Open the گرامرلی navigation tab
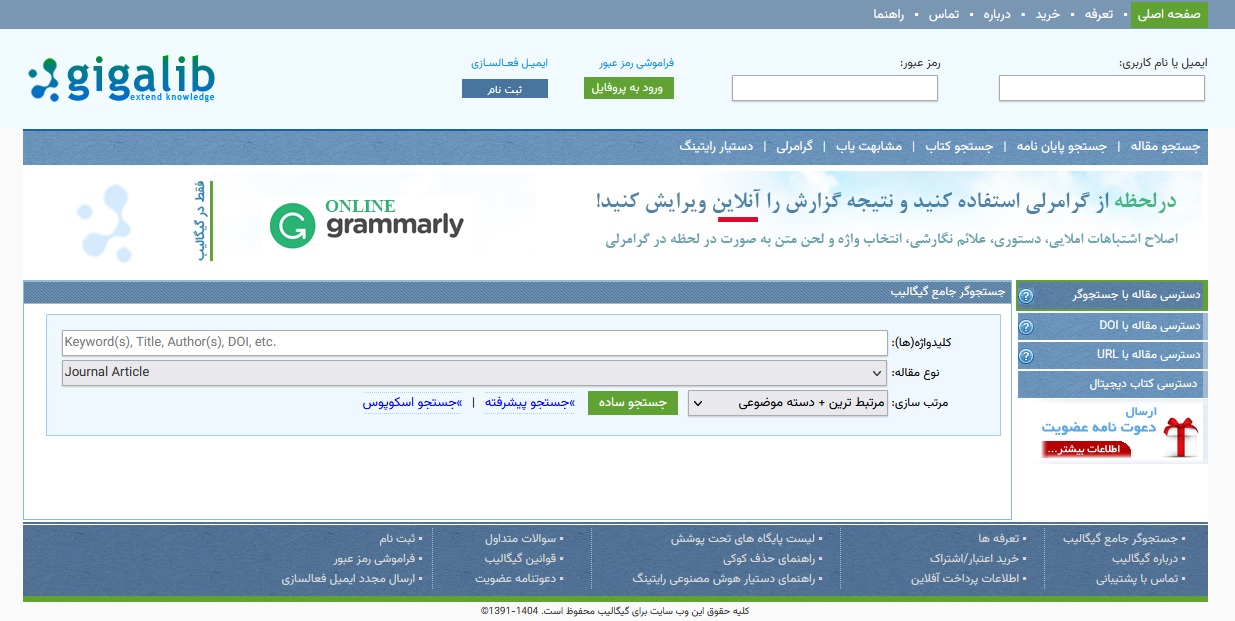The width and height of the screenshot is (1235, 621). 794,146
